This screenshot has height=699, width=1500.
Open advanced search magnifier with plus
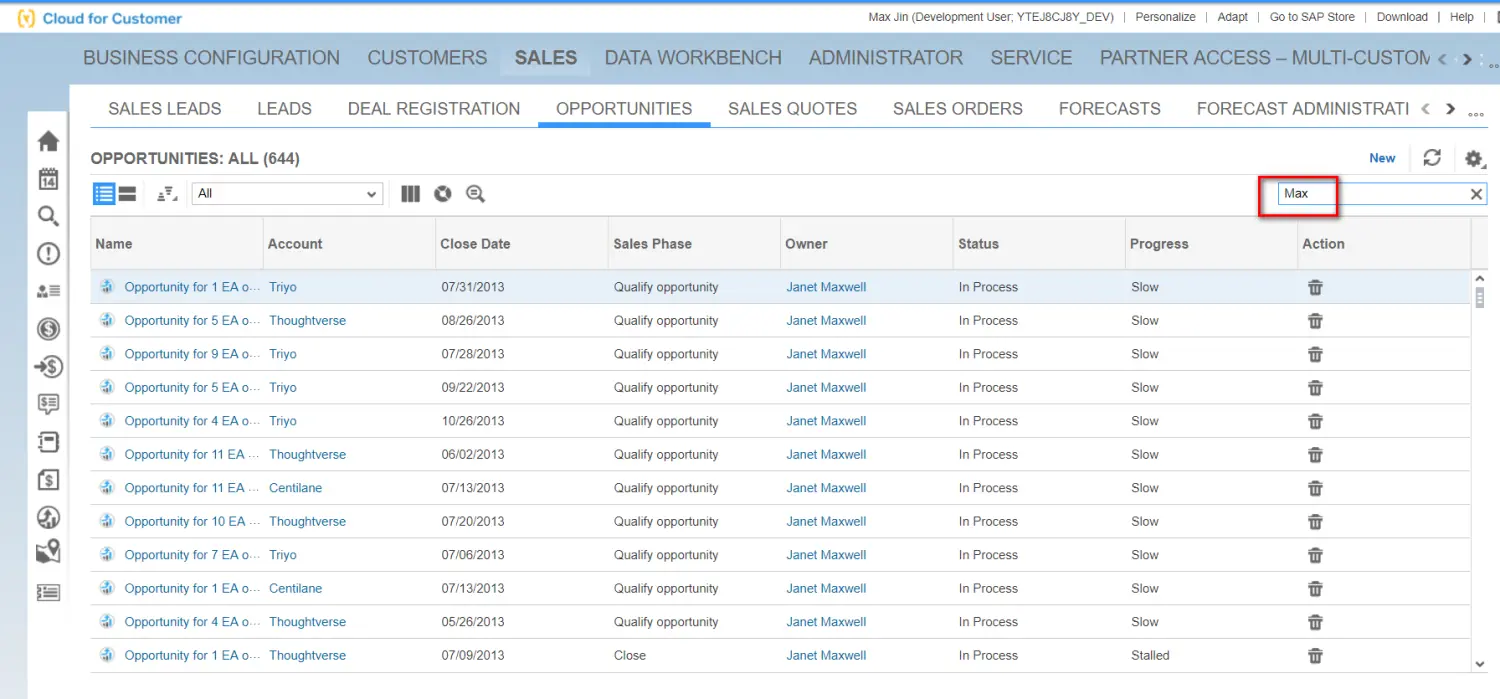475,194
